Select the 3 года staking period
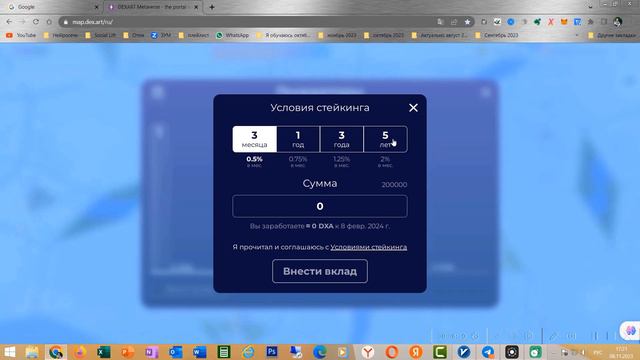 click(342, 139)
